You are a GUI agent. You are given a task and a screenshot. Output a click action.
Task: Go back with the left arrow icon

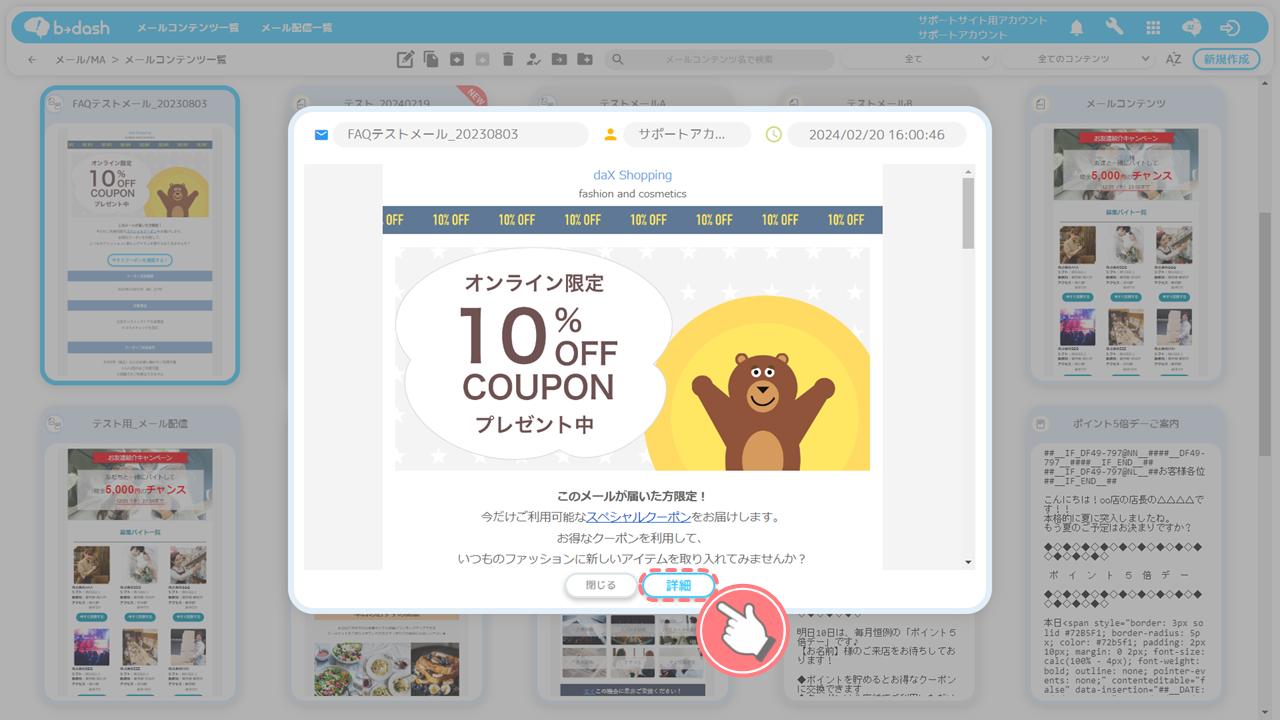[x=32, y=60]
